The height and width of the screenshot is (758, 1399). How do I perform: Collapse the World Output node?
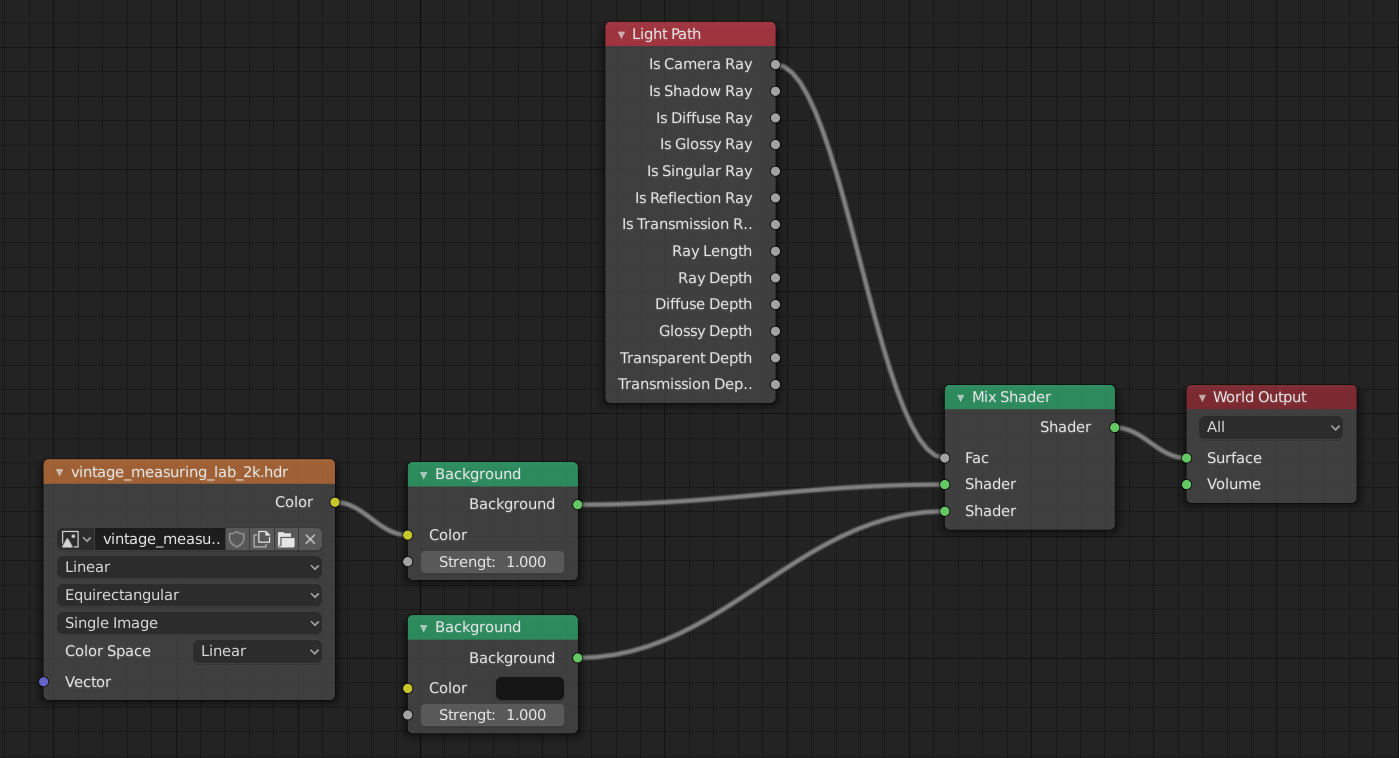(x=1202, y=397)
